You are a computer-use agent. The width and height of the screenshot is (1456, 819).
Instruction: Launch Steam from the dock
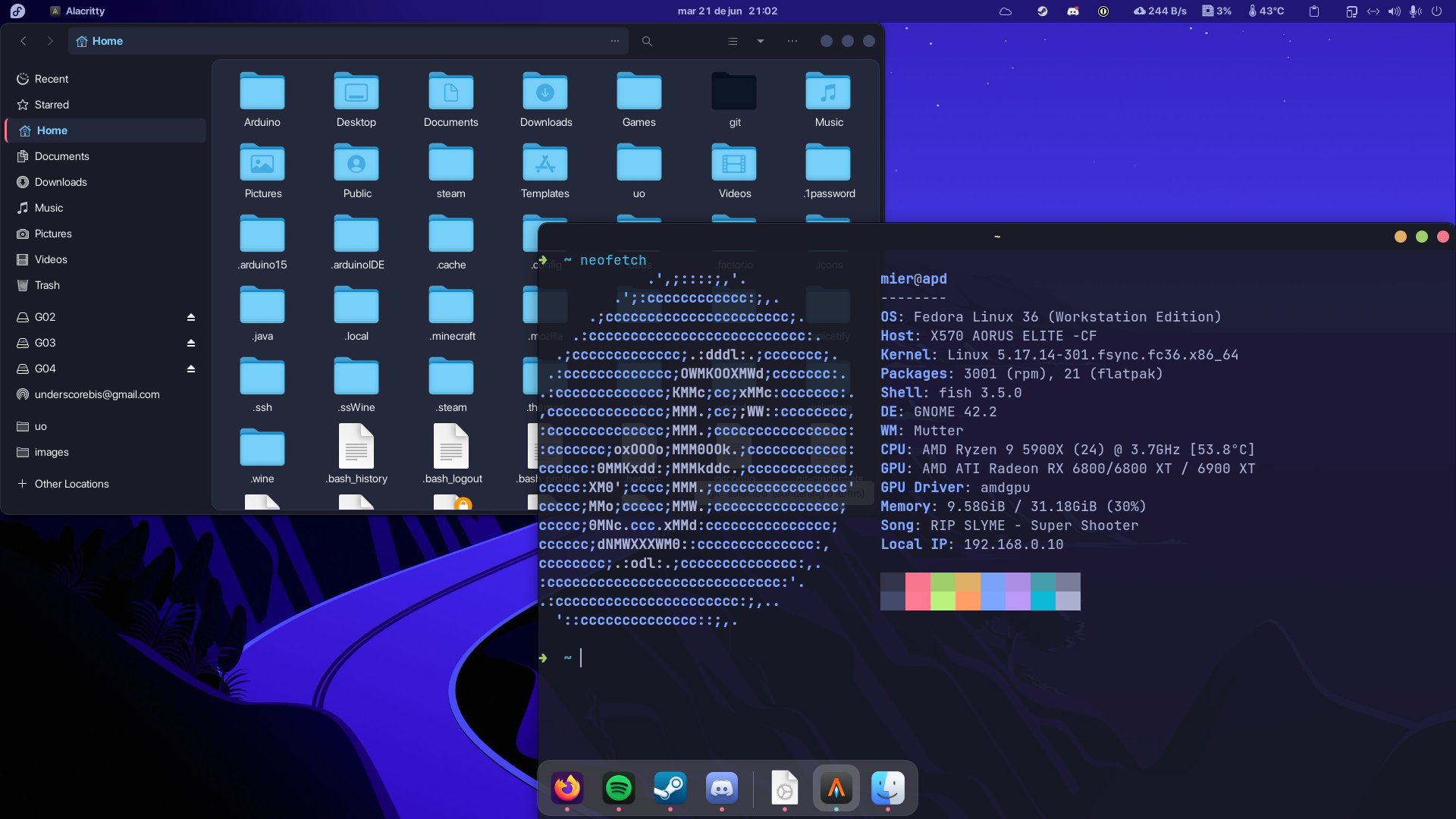(670, 789)
